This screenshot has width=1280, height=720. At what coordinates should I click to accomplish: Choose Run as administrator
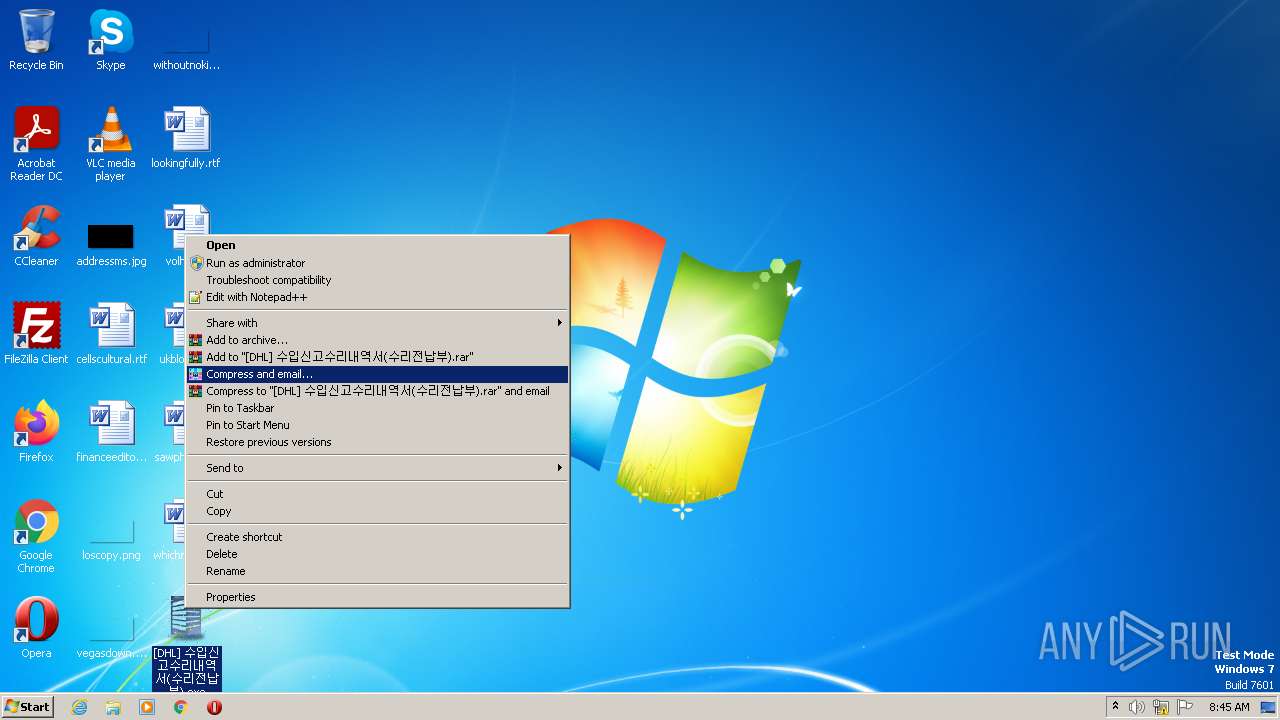tap(378, 263)
